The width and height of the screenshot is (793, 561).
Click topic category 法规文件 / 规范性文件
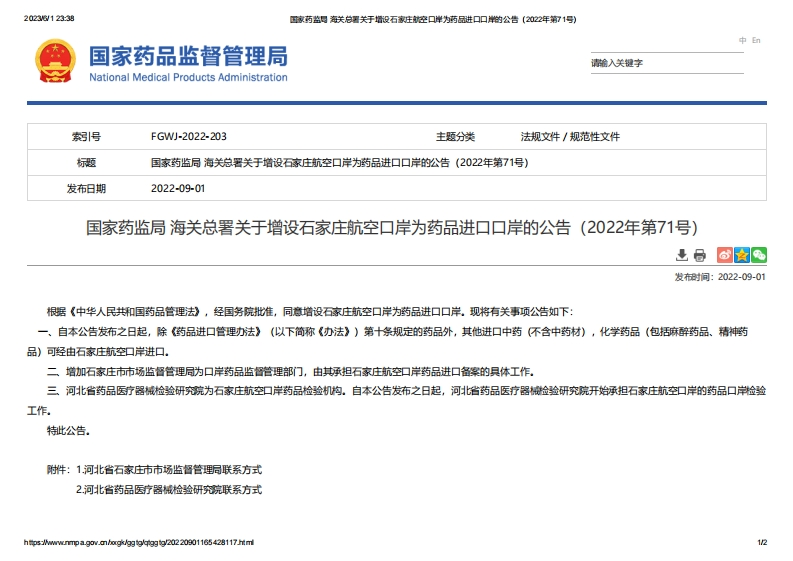pyautogui.click(x=570, y=136)
